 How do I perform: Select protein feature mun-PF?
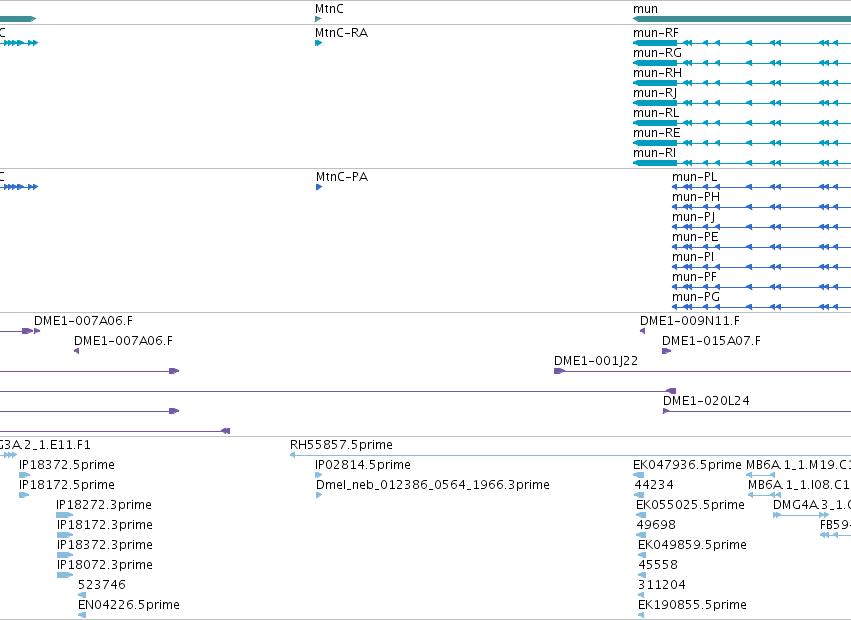695,277
